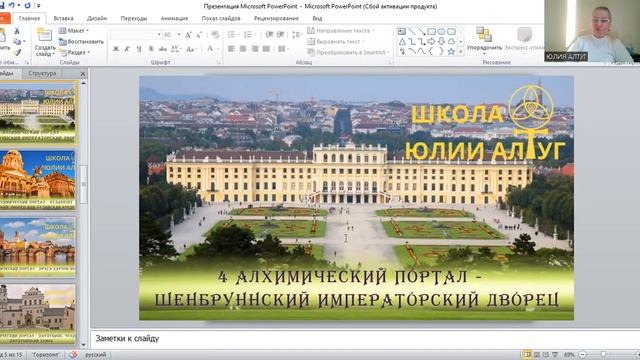Toggle Align text left
The image size is (640, 360).
pyautogui.click(x=231, y=49)
